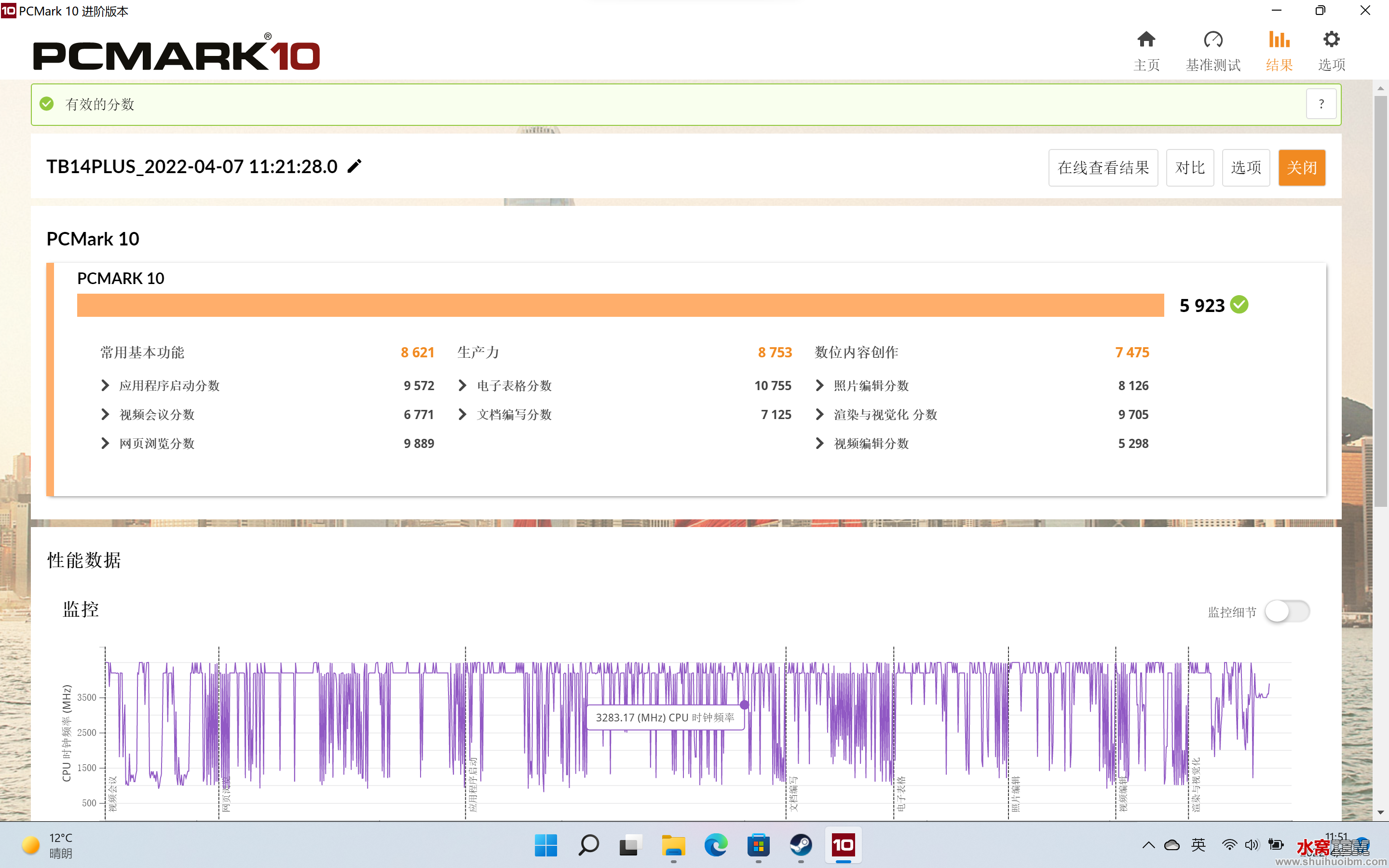The width and height of the screenshot is (1389, 868).
Task: Click the battery tray icon
Action: (x=1275, y=845)
